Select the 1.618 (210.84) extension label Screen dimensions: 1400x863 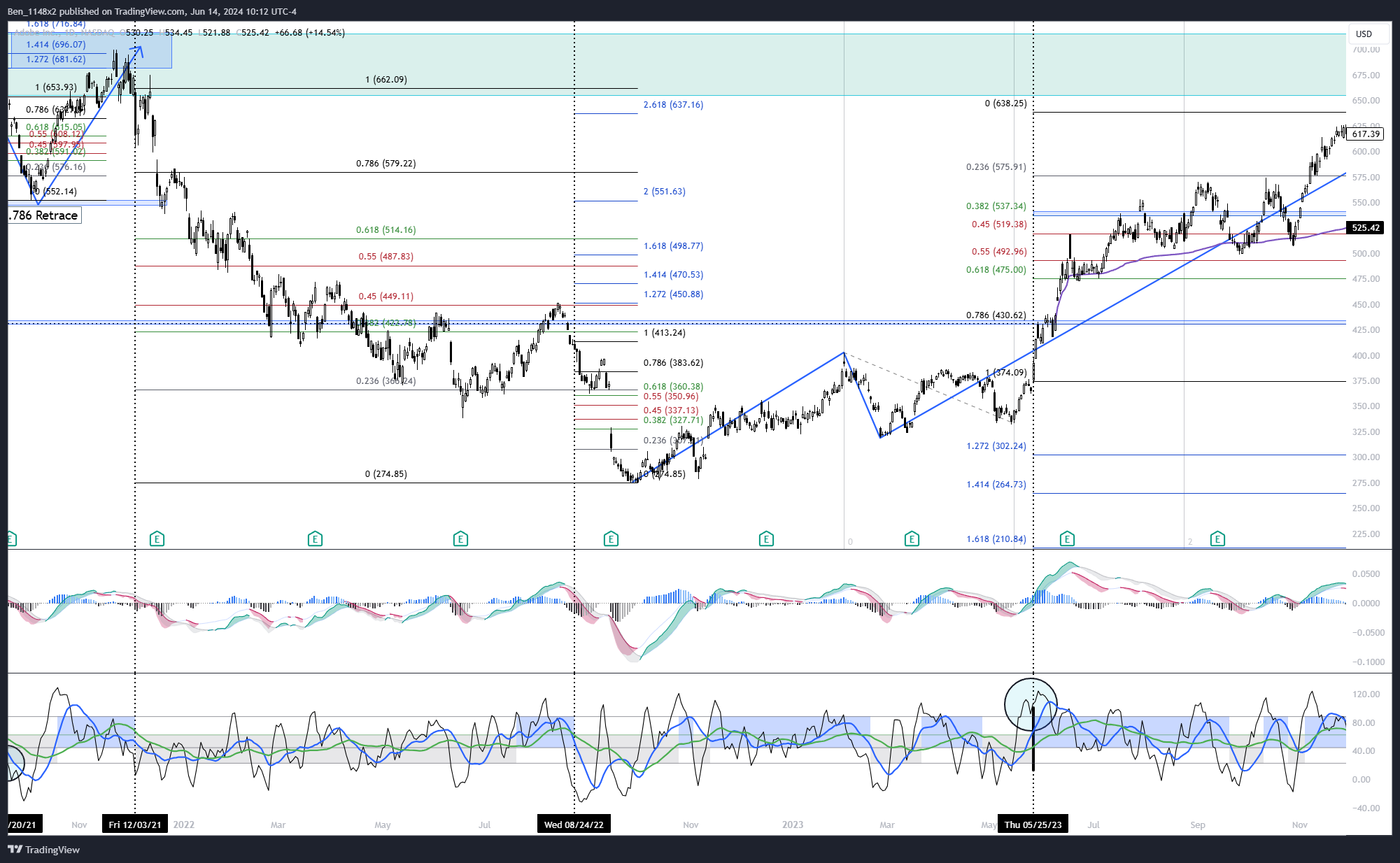click(996, 539)
